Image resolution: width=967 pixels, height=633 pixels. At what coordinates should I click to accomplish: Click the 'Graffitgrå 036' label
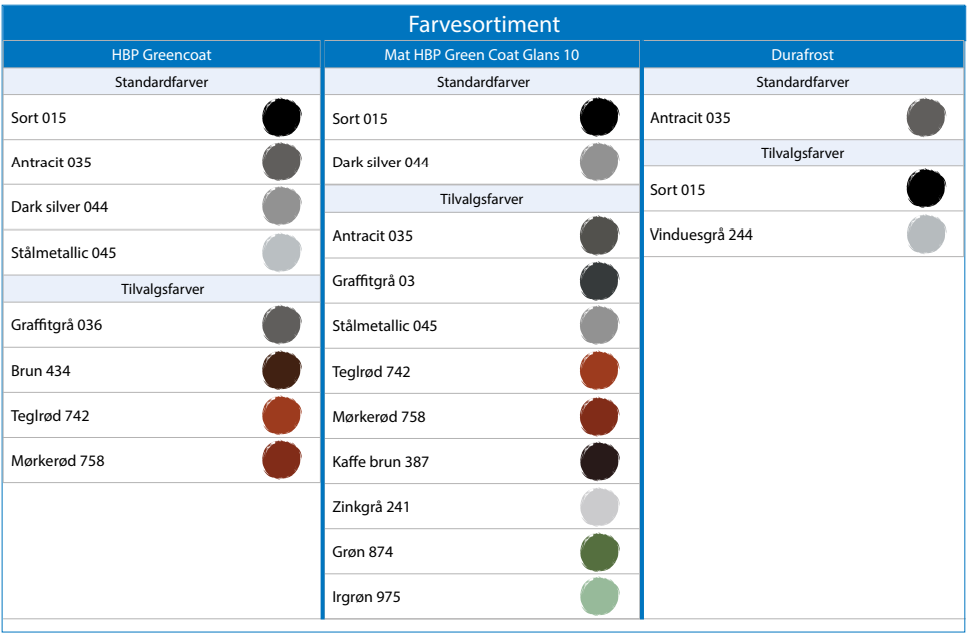(57, 325)
